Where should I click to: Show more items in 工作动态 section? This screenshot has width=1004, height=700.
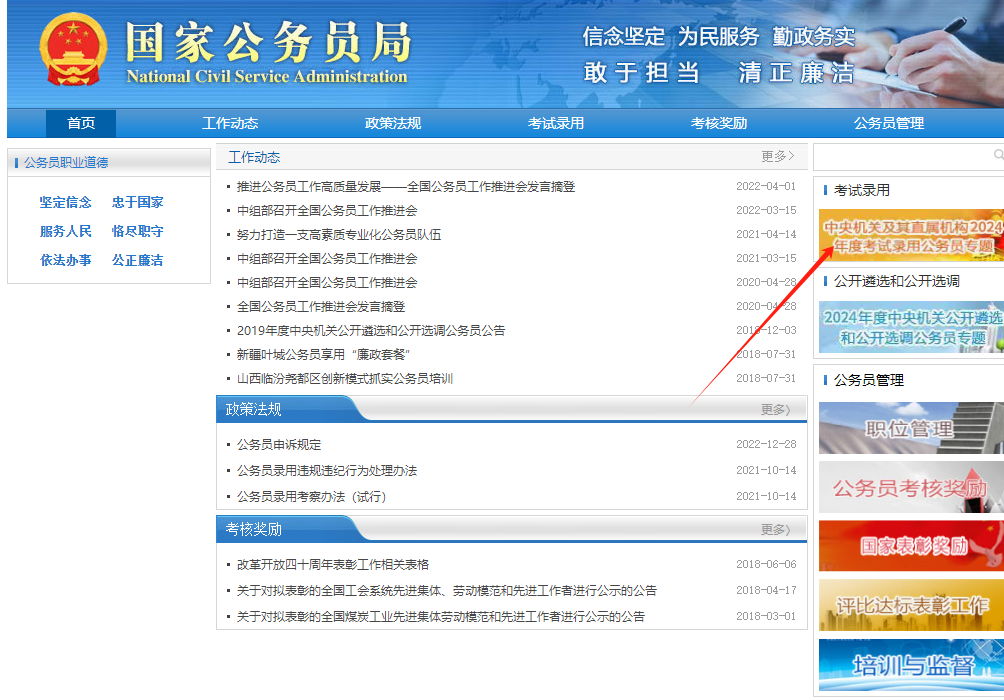pyautogui.click(x=777, y=156)
